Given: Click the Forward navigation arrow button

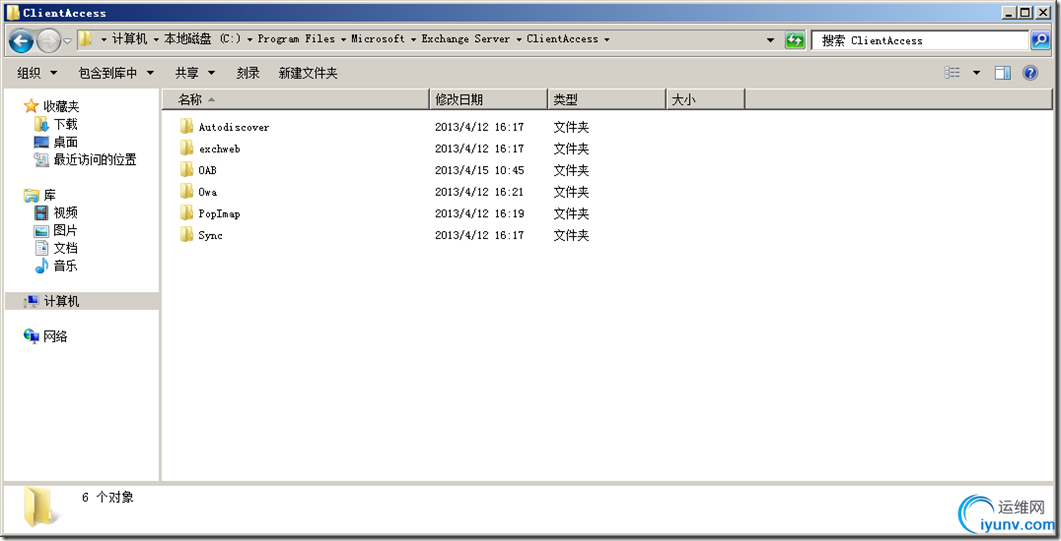Looking at the screenshot, I should [48, 41].
